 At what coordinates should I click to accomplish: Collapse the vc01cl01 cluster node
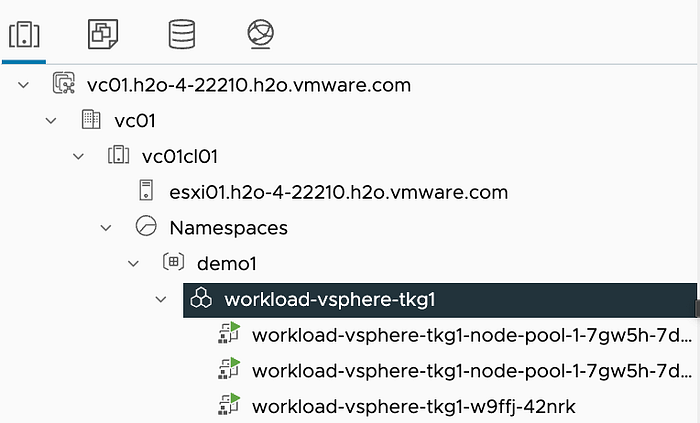tap(79, 156)
